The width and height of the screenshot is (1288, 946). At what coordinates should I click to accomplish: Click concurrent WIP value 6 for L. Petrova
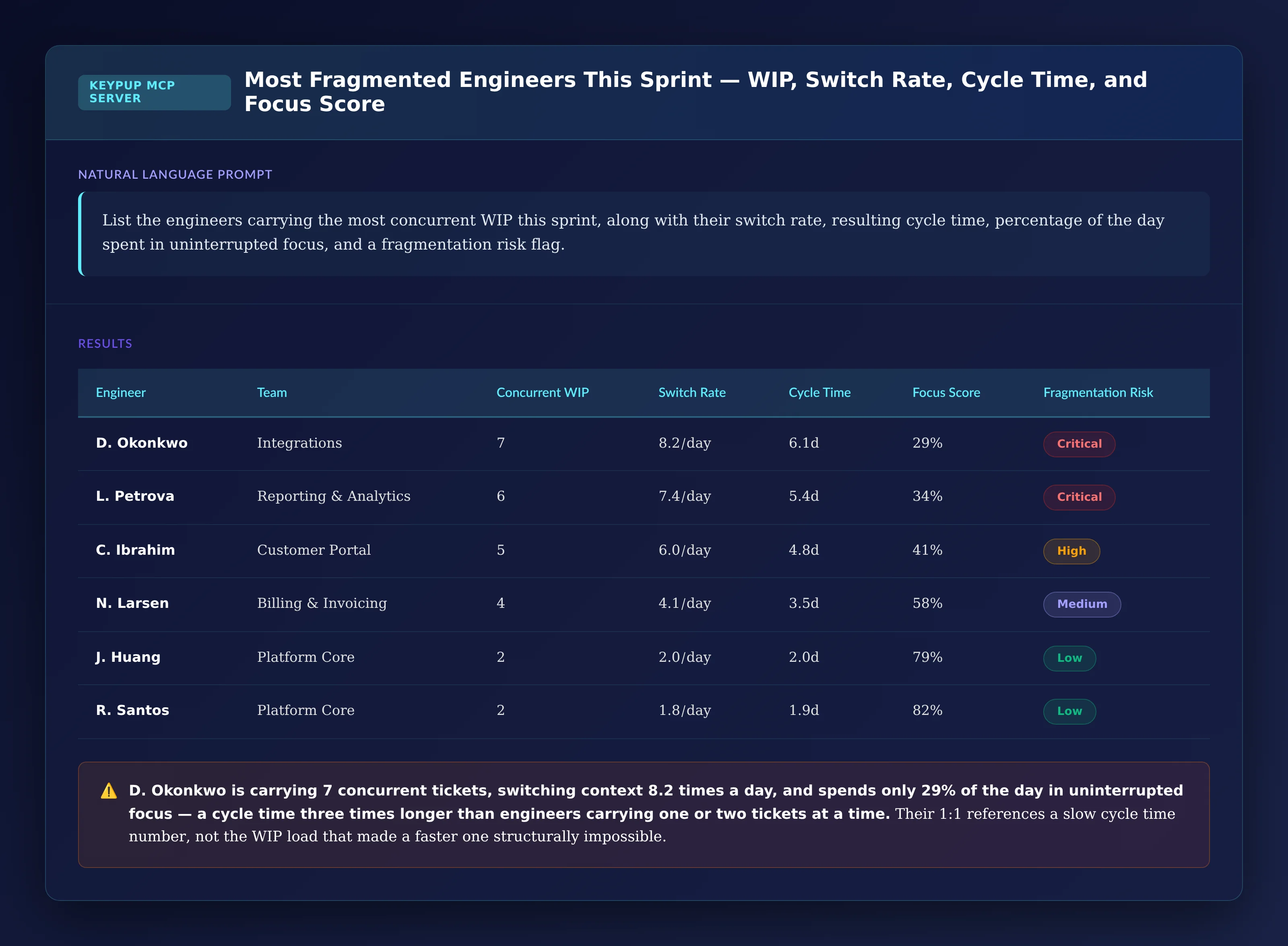click(x=501, y=496)
